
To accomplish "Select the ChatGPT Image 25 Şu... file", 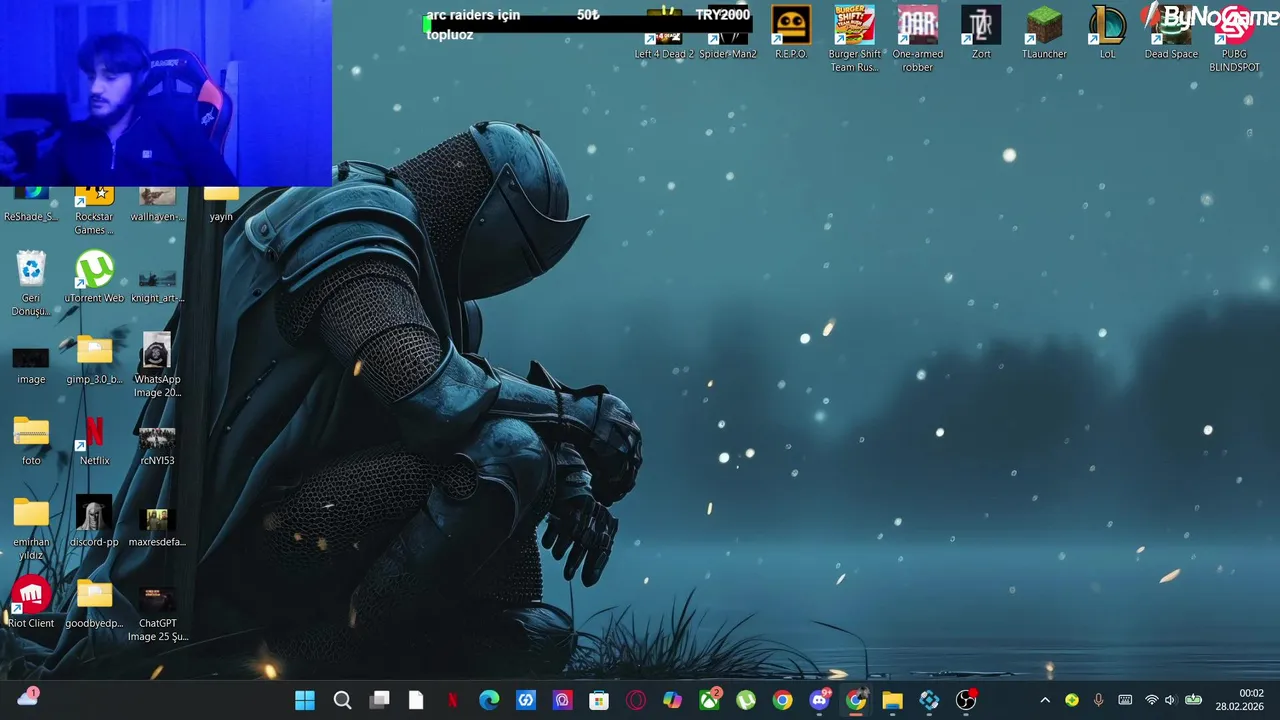I will [157, 615].
